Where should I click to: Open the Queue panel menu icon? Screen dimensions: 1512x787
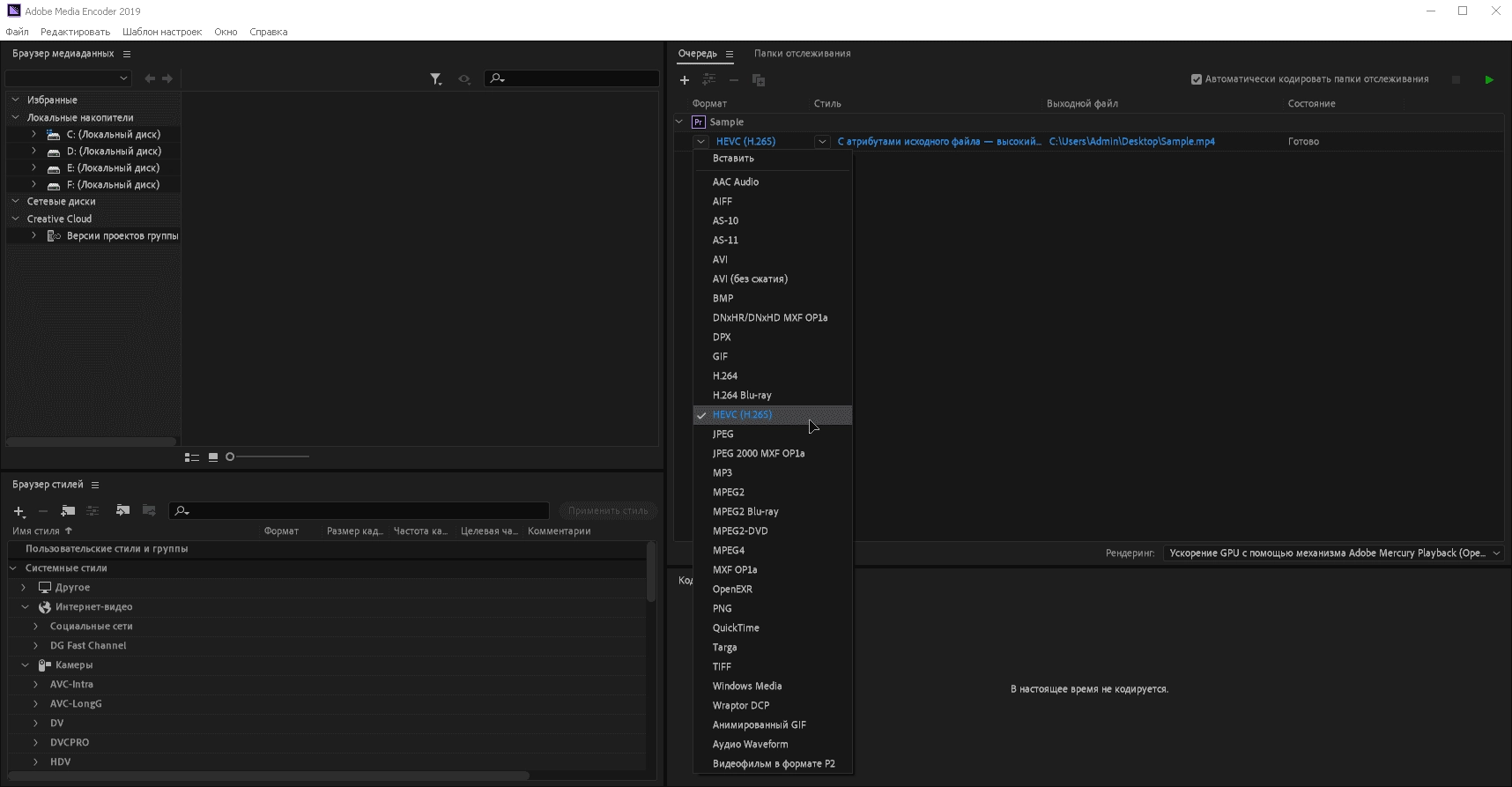[x=730, y=54]
